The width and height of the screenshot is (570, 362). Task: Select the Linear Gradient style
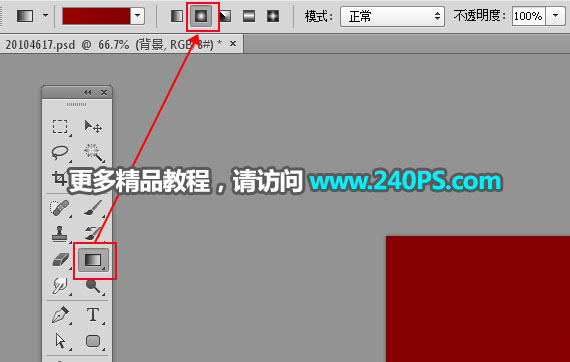point(177,16)
